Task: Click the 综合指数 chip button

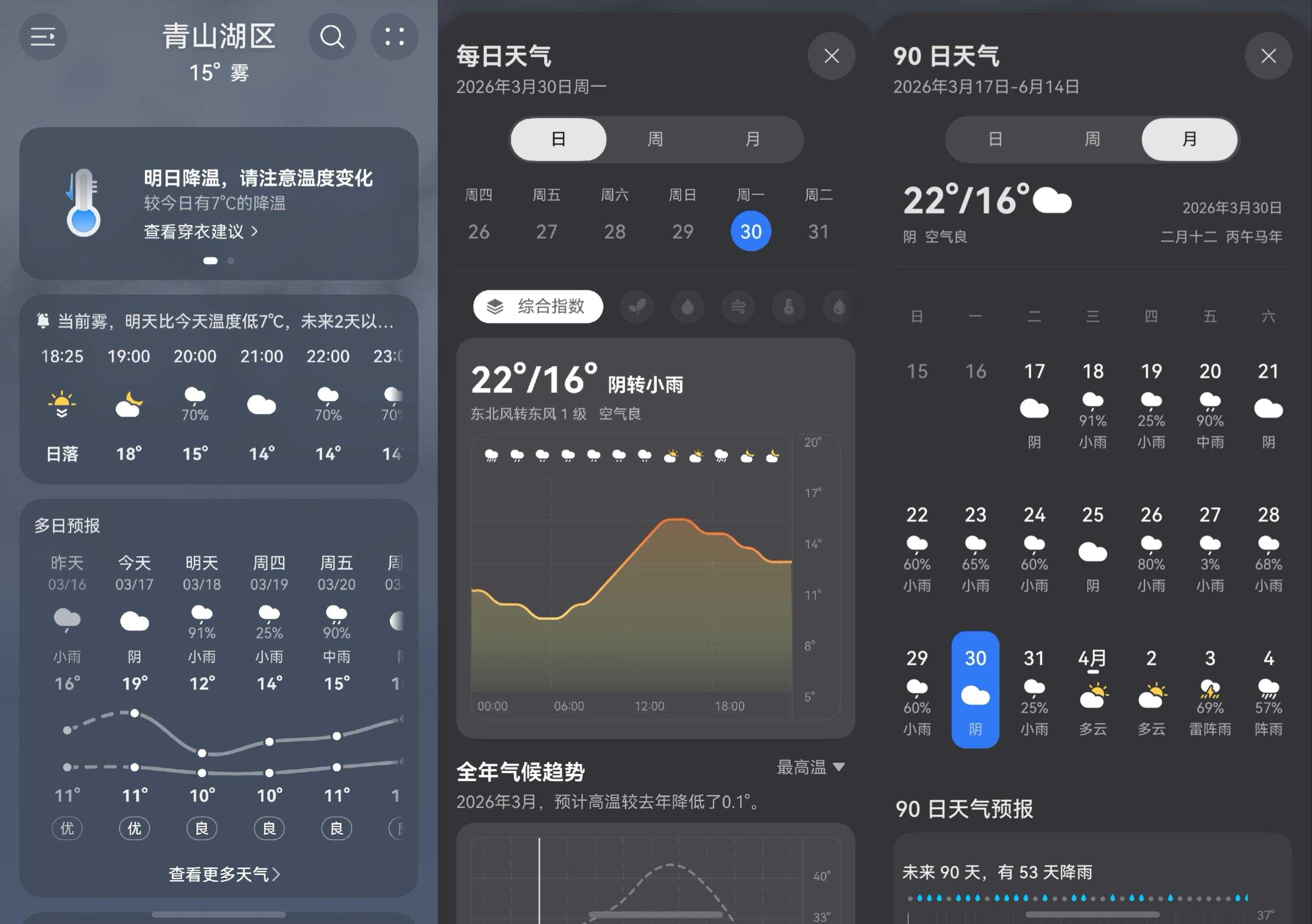Action: pos(538,307)
